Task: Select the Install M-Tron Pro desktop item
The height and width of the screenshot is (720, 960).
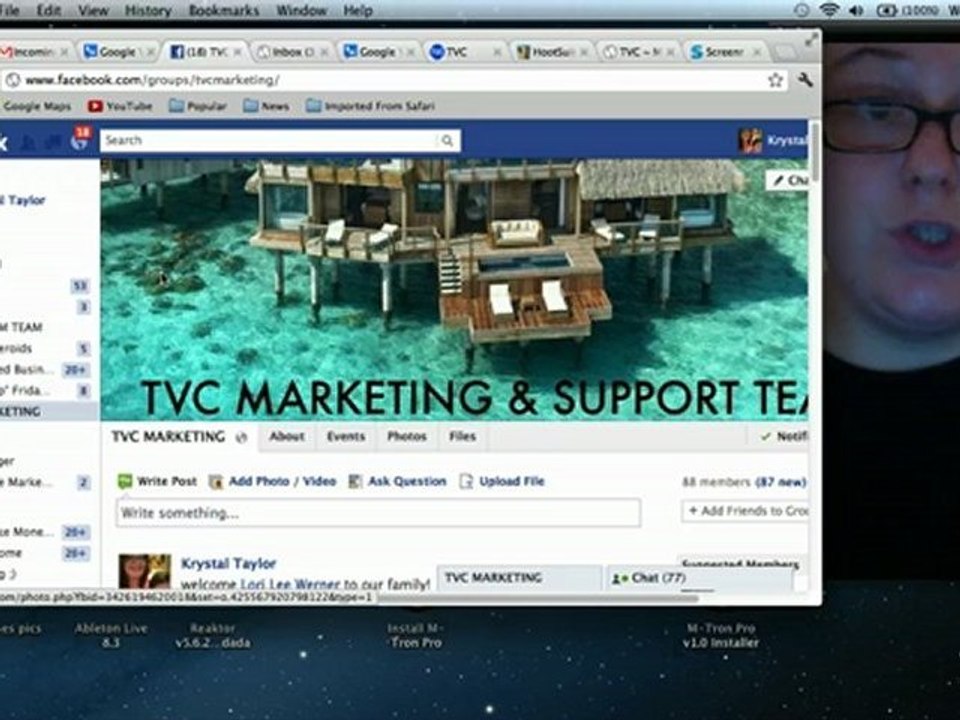Action: pos(415,635)
